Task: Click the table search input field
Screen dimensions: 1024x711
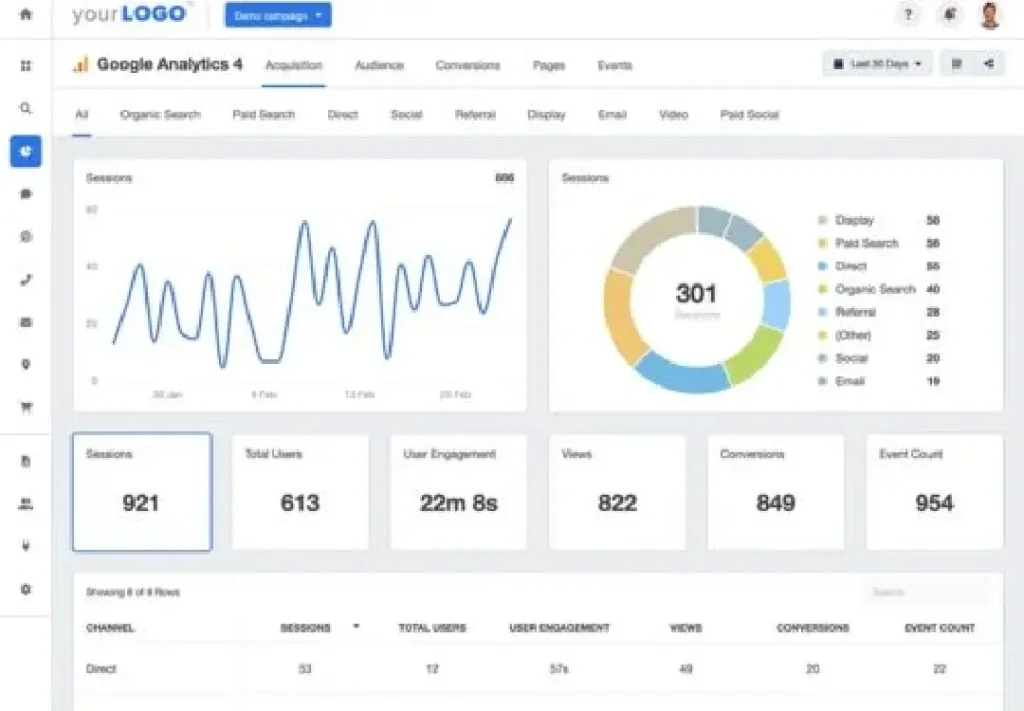Action: point(925,592)
